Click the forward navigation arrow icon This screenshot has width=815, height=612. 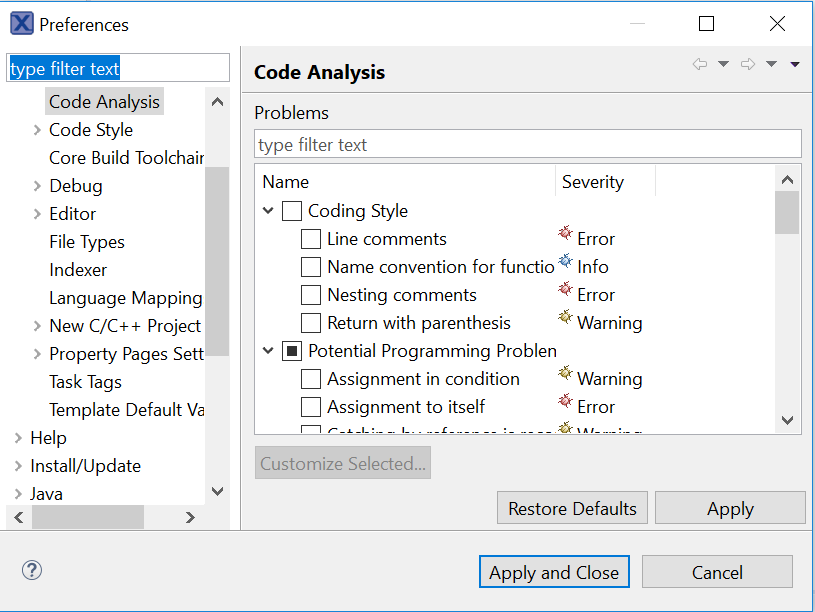tap(747, 65)
